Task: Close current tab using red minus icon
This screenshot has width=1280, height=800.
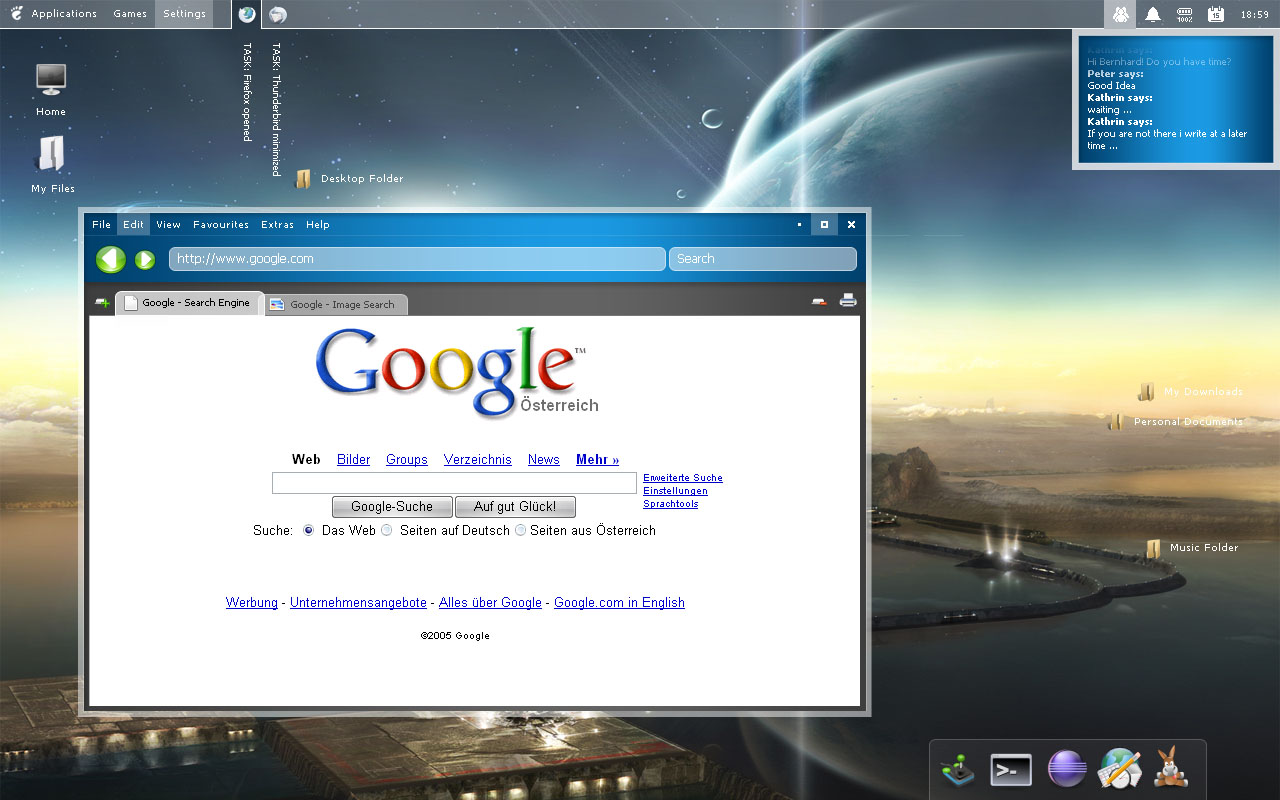Action: 820,301
